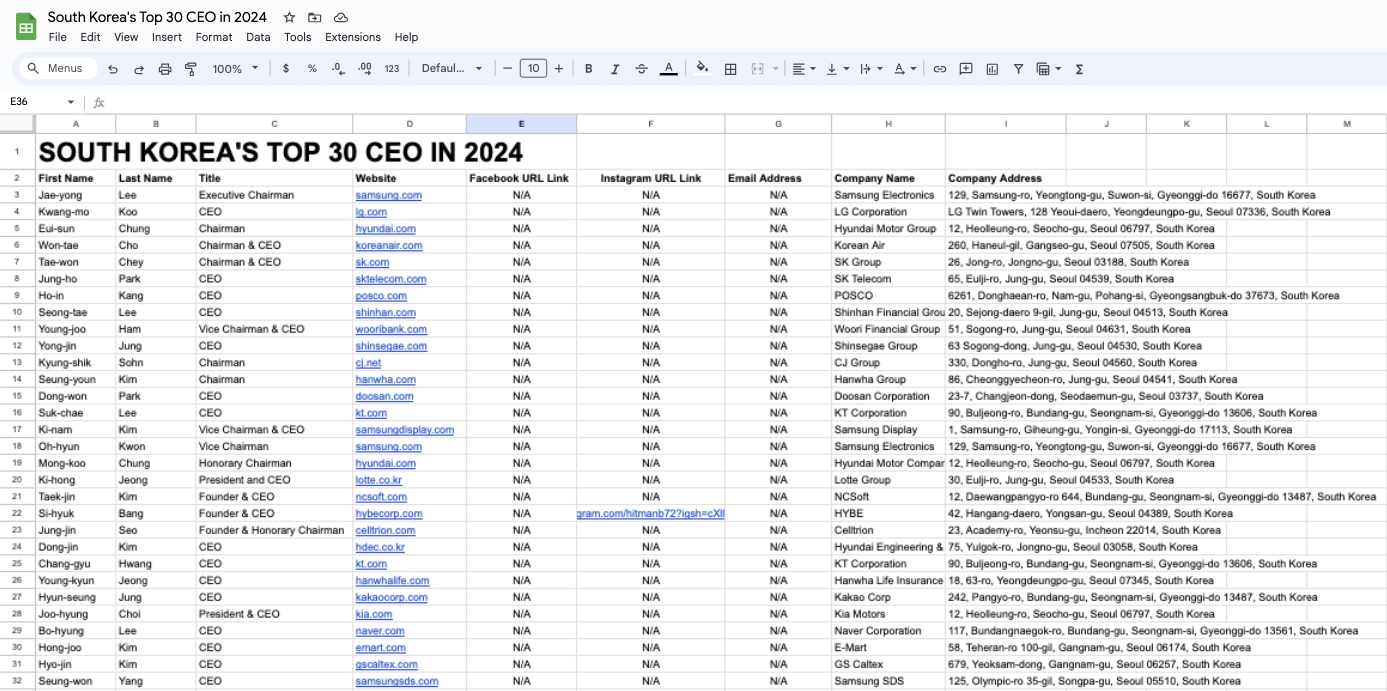This screenshot has height=691, width=1387.
Task: Print the spreadsheet using printer icon
Action: [165, 69]
